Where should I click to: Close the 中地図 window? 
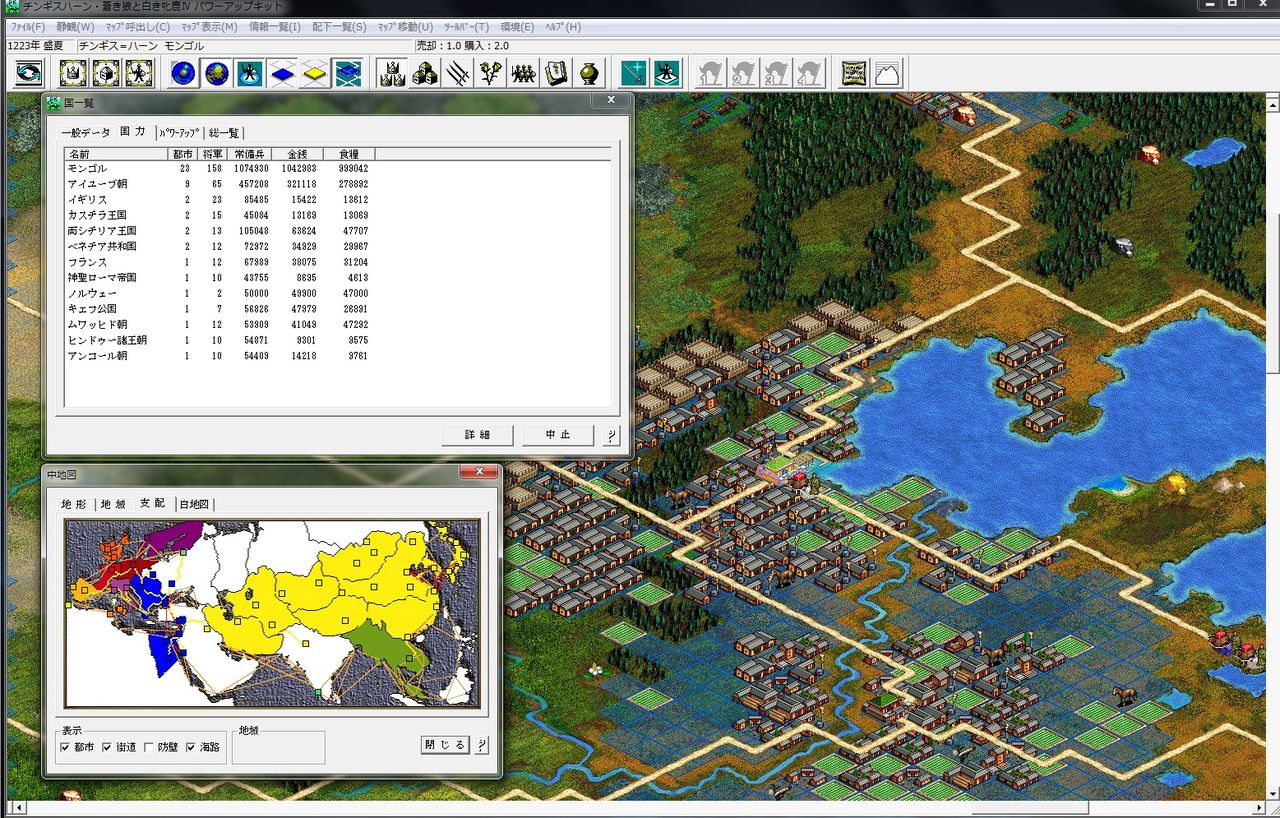tap(478, 472)
